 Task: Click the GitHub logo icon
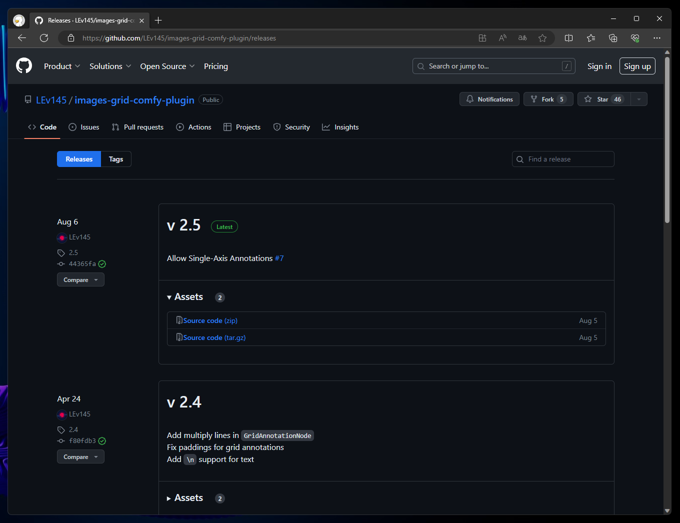(24, 66)
